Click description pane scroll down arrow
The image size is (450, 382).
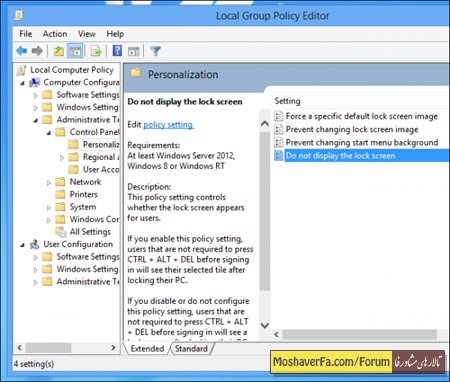265,325
